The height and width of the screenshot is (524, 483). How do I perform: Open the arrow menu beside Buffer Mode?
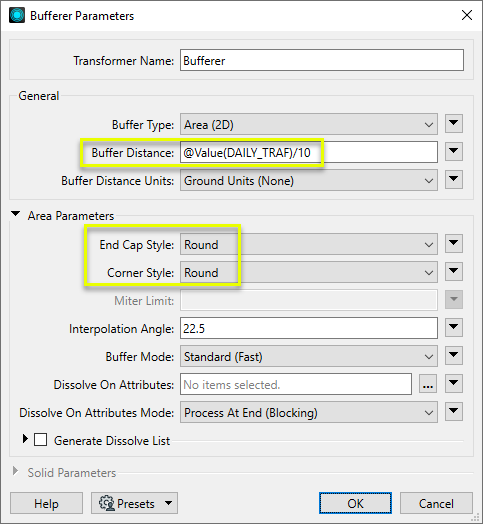[x=454, y=356]
